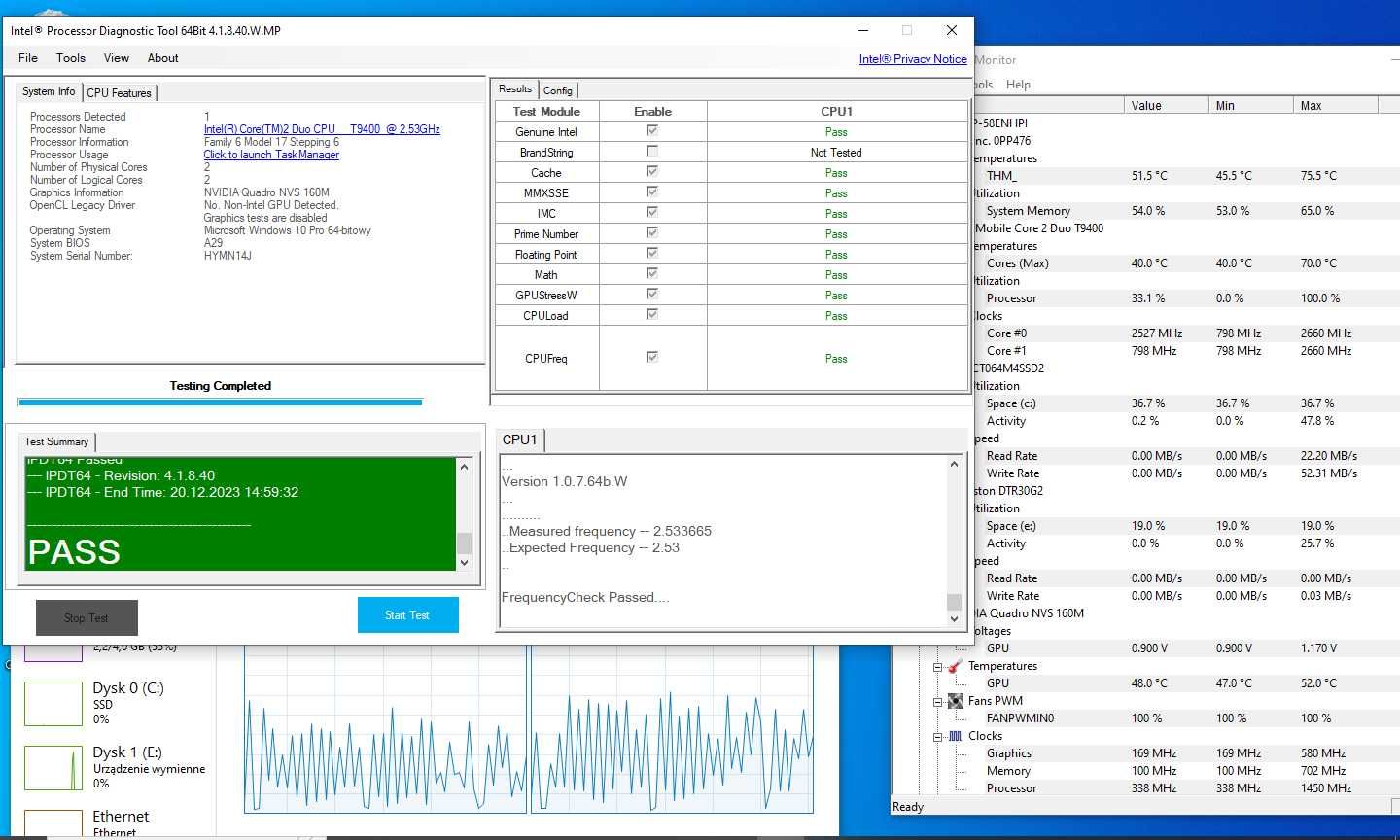Click the Testing Completed progress bar

click(x=220, y=402)
